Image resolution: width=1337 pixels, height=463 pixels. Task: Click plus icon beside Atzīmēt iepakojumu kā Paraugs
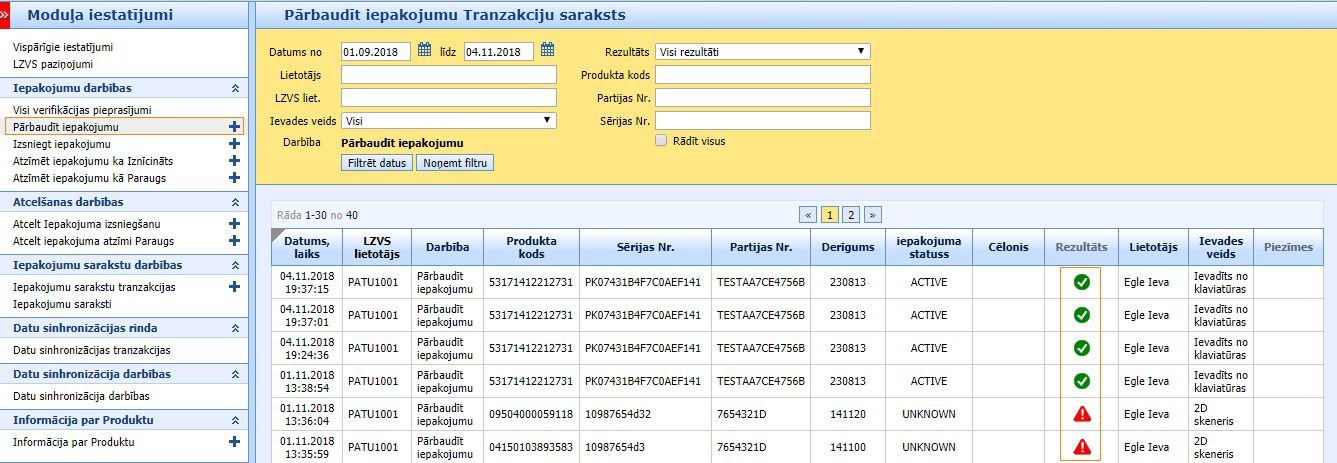[235, 177]
